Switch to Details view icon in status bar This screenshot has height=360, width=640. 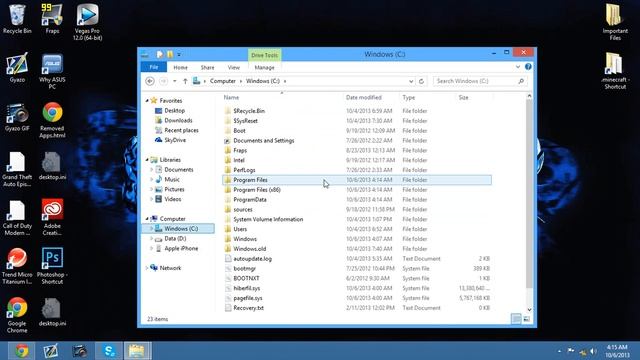tap(516, 319)
